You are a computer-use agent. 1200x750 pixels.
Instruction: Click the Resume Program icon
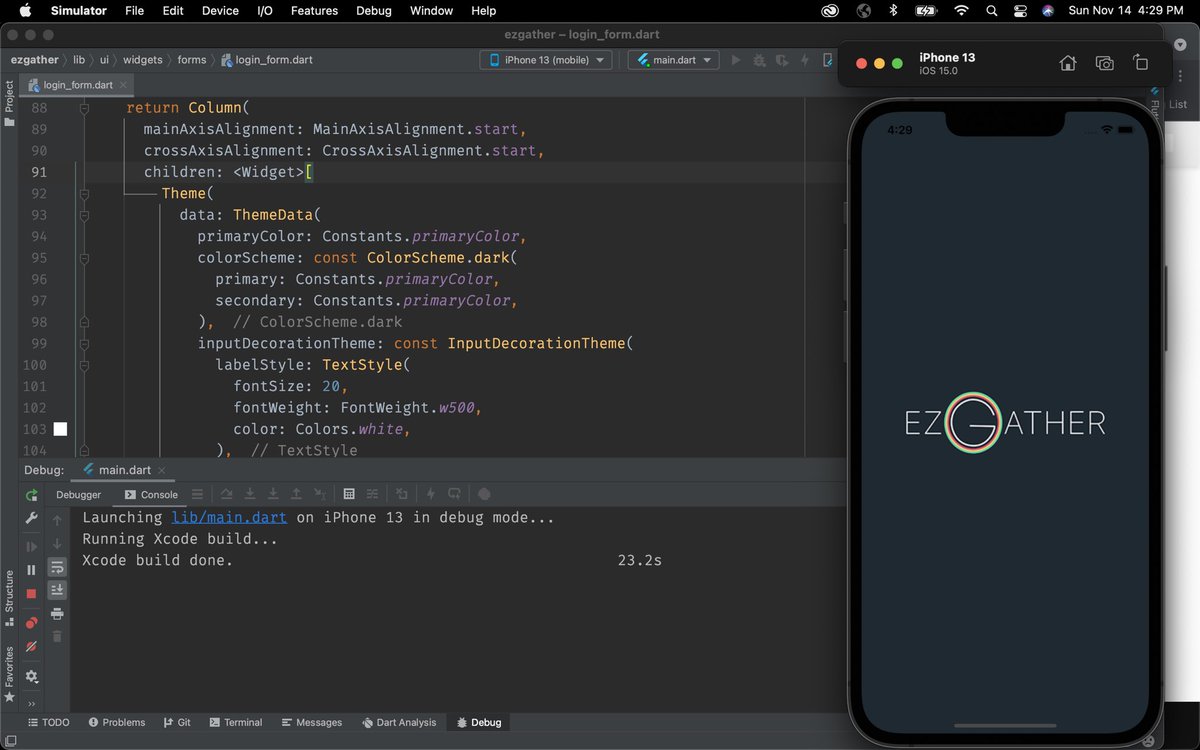coord(31,547)
